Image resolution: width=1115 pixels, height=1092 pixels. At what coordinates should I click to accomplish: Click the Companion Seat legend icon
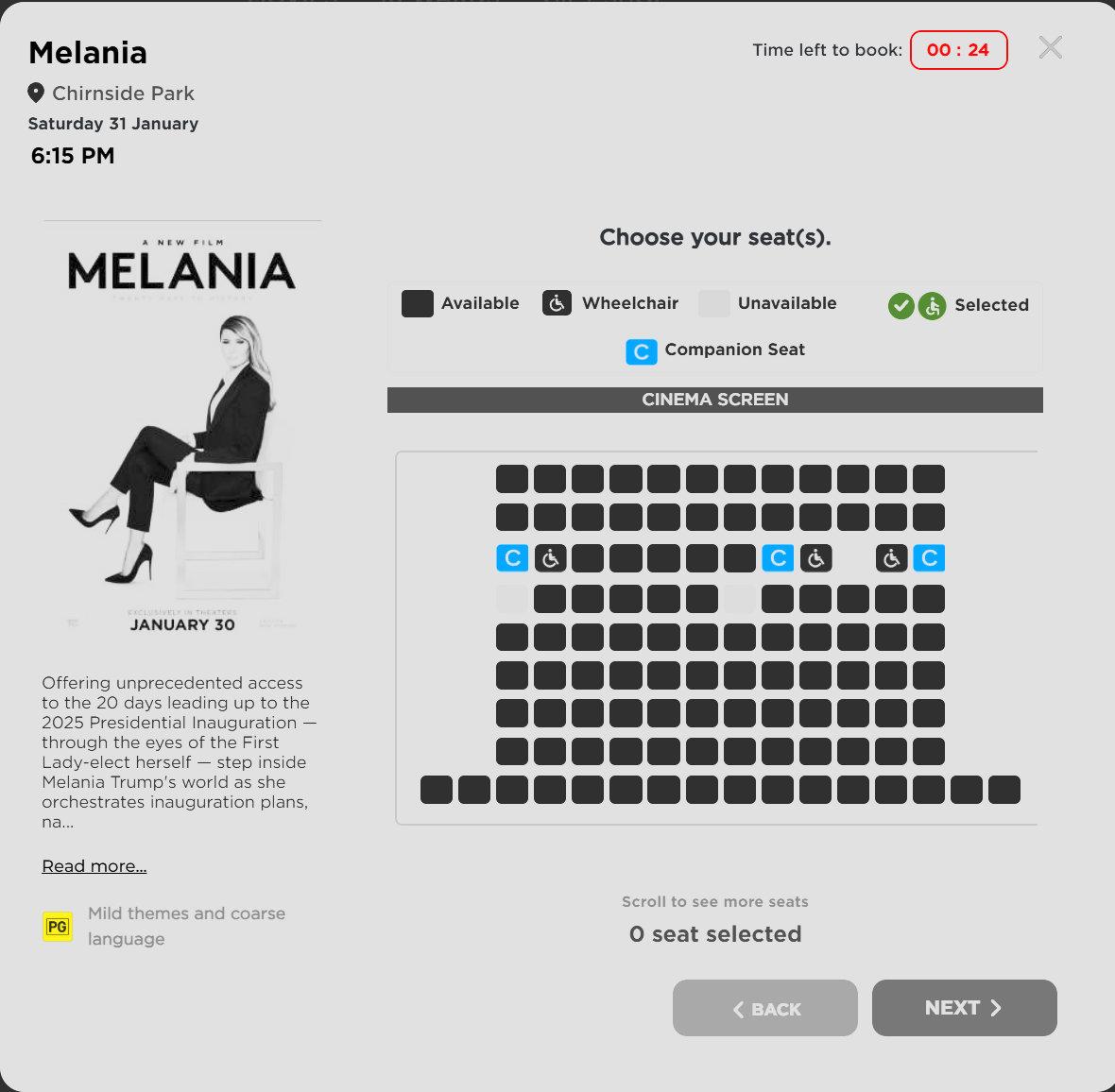[x=641, y=351]
